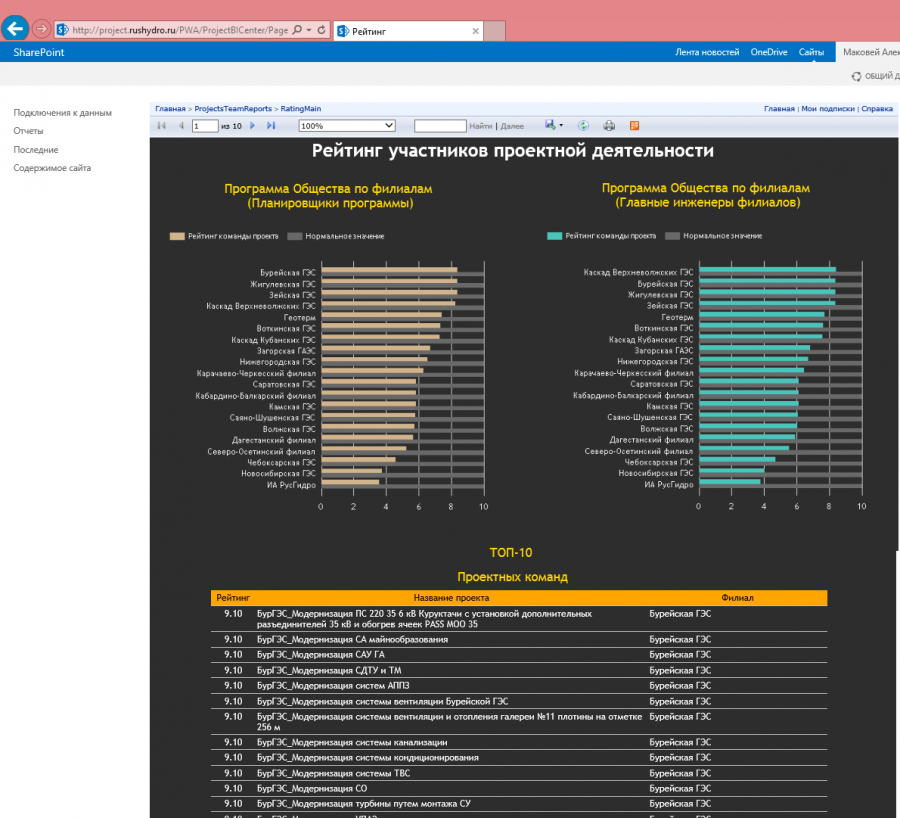Click the find text search field
Screen dimensions: 900x818
440,126
